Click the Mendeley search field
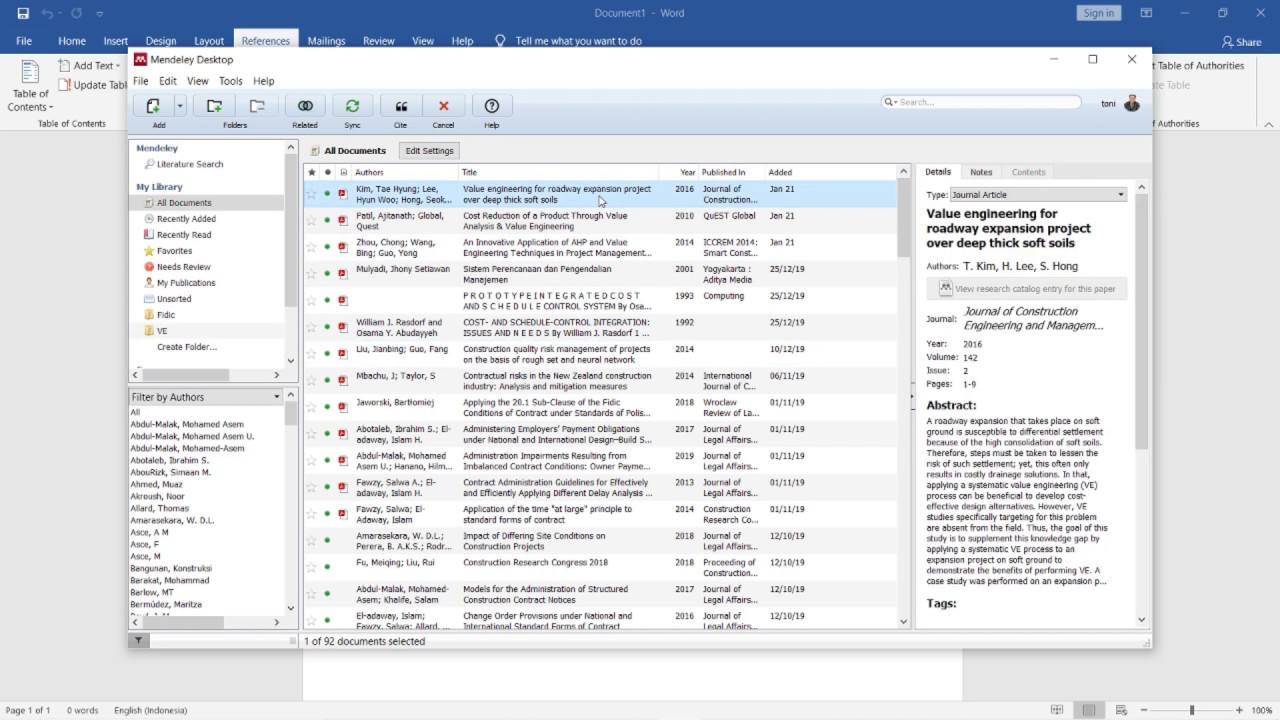Screen dimensions: 1280x720 [x=981, y=102]
